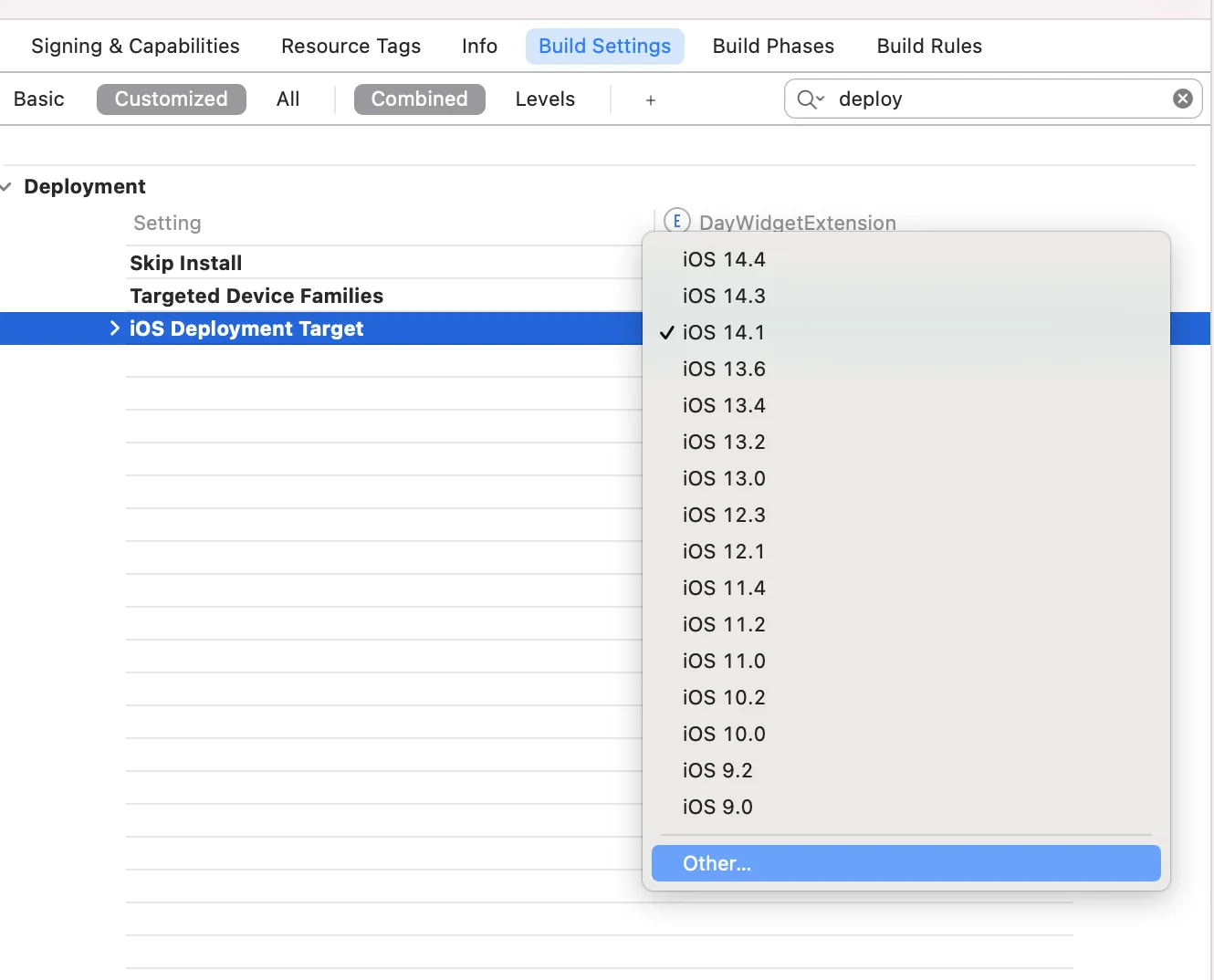The height and width of the screenshot is (980, 1214).
Task: Pick iOS 10.2 from the menu
Action: coord(906,698)
